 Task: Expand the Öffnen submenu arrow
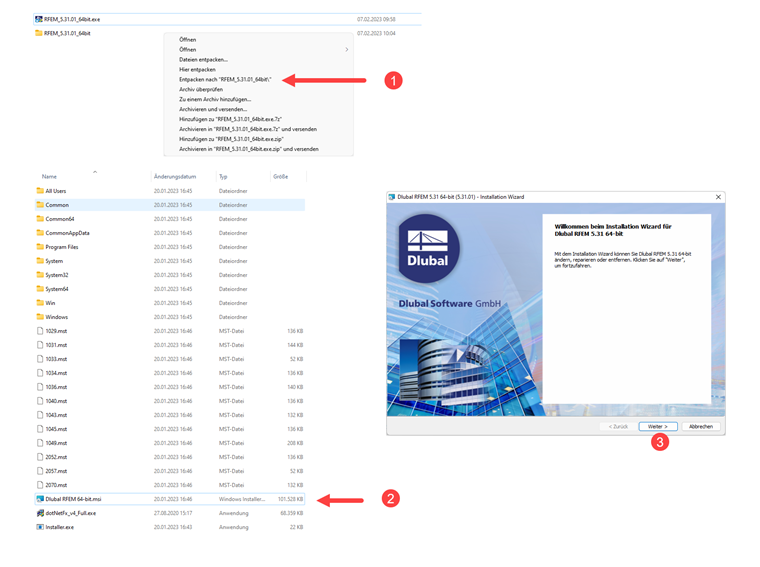click(x=347, y=49)
